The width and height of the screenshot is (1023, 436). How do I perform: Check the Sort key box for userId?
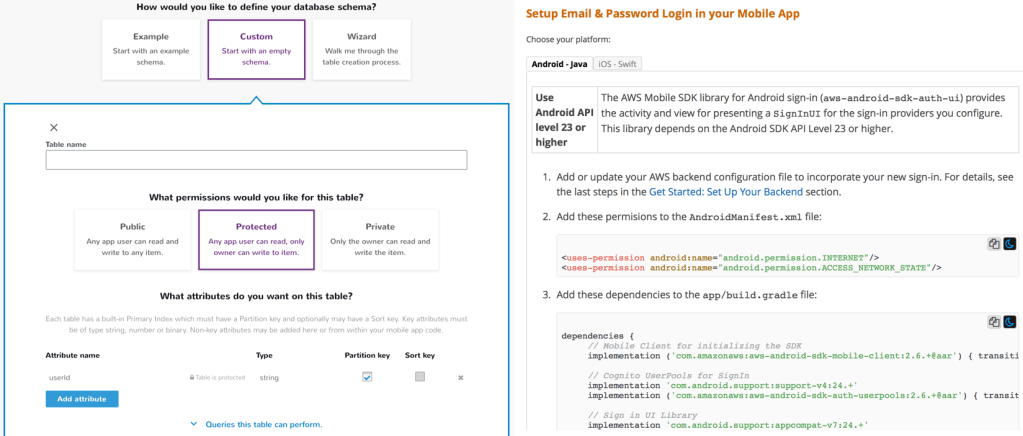tap(420, 377)
